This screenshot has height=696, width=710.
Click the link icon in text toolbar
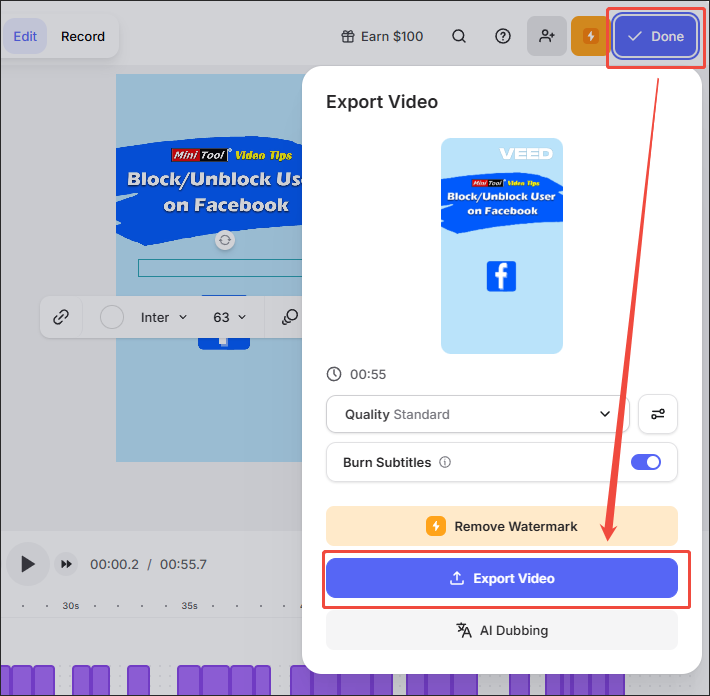coord(61,317)
